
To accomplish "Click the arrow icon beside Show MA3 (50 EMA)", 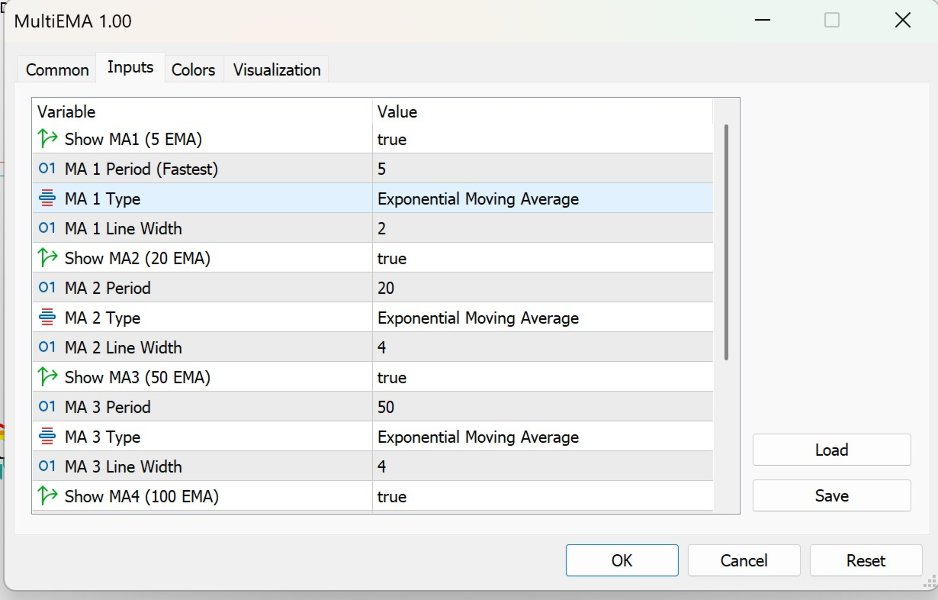I will pyautogui.click(x=47, y=377).
